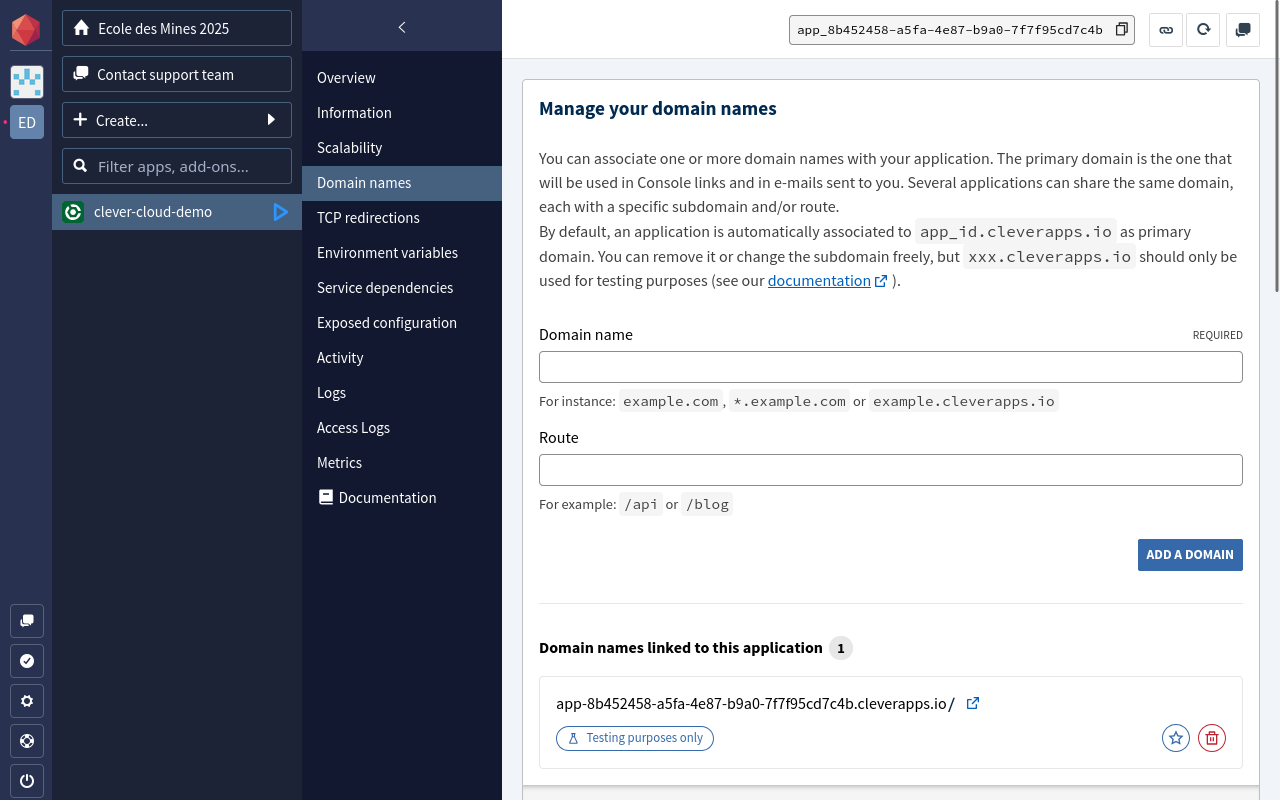Viewport: 1280px width, 800px height.
Task: Open the Clever Cloud logo
Action: coord(27,30)
